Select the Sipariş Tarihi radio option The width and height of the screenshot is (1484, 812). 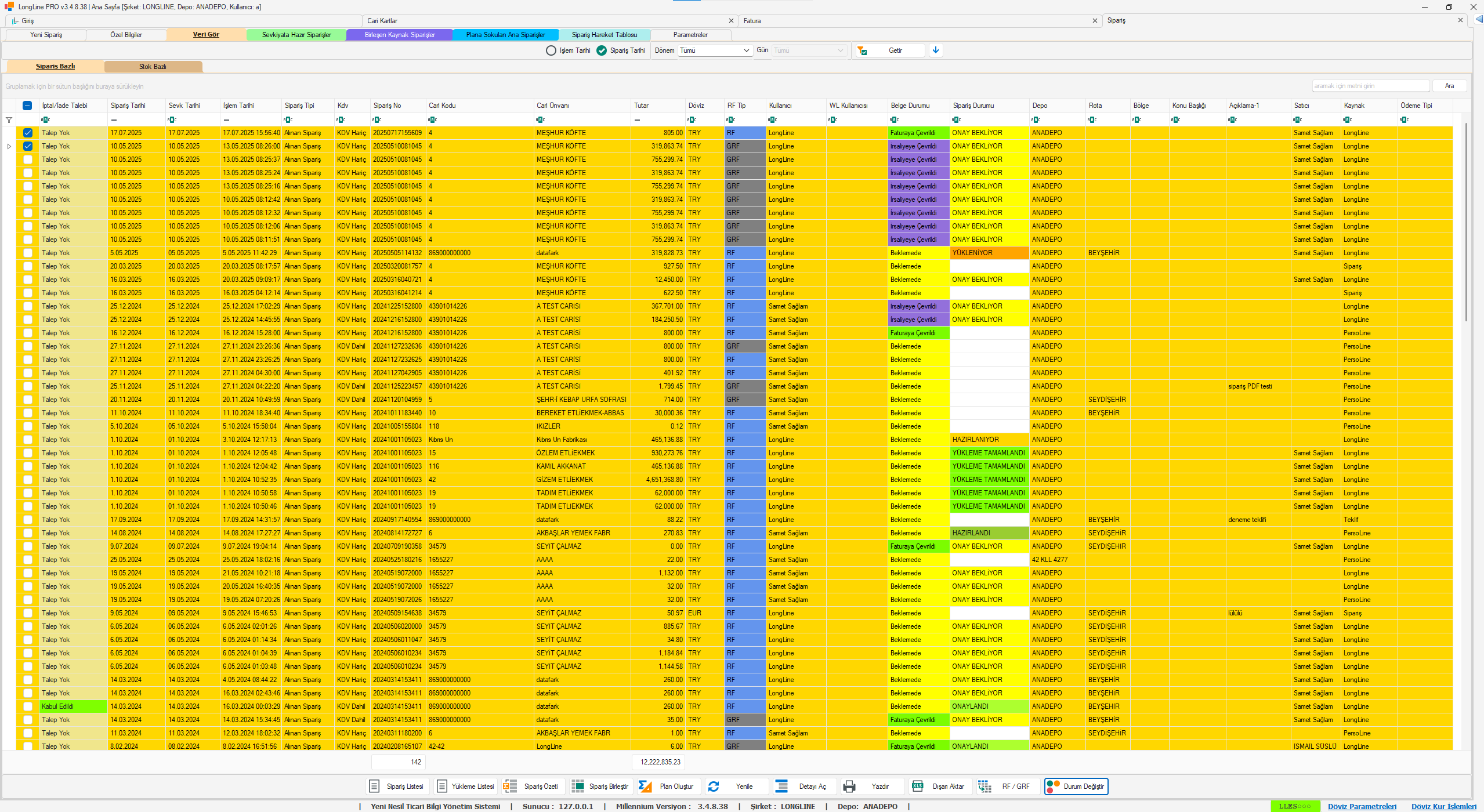(x=602, y=50)
